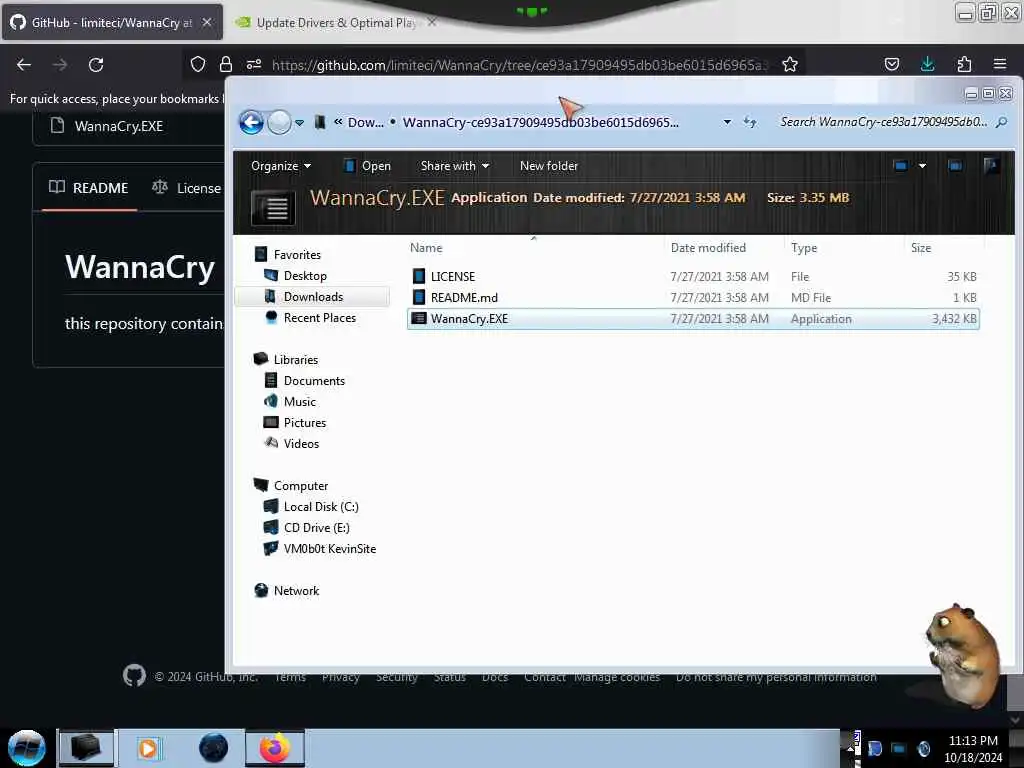Image resolution: width=1024 pixels, height=768 pixels.
Task: Click Explorer forward navigation button
Action: tap(280, 122)
